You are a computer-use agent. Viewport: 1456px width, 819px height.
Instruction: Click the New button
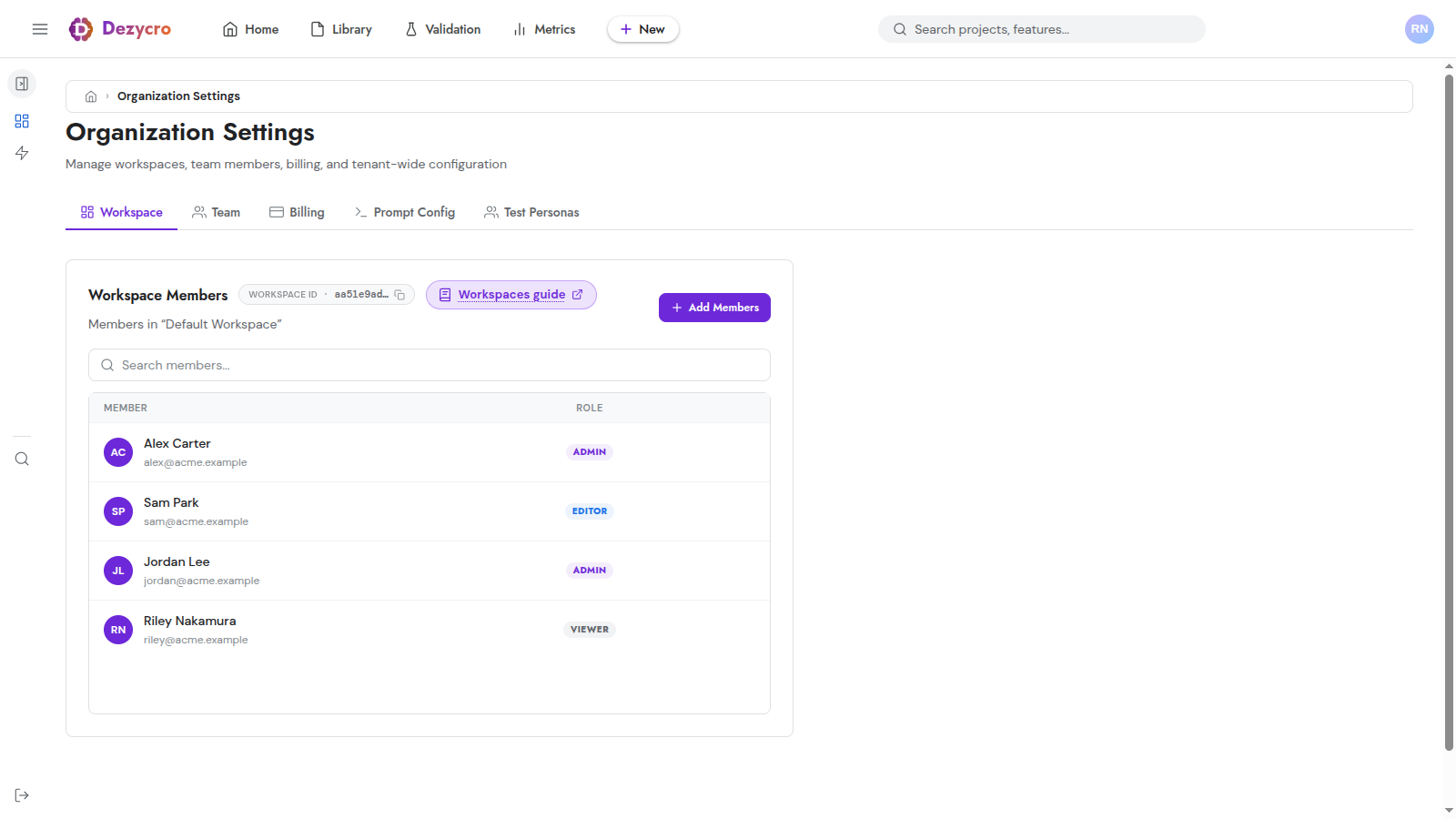[642, 29]
